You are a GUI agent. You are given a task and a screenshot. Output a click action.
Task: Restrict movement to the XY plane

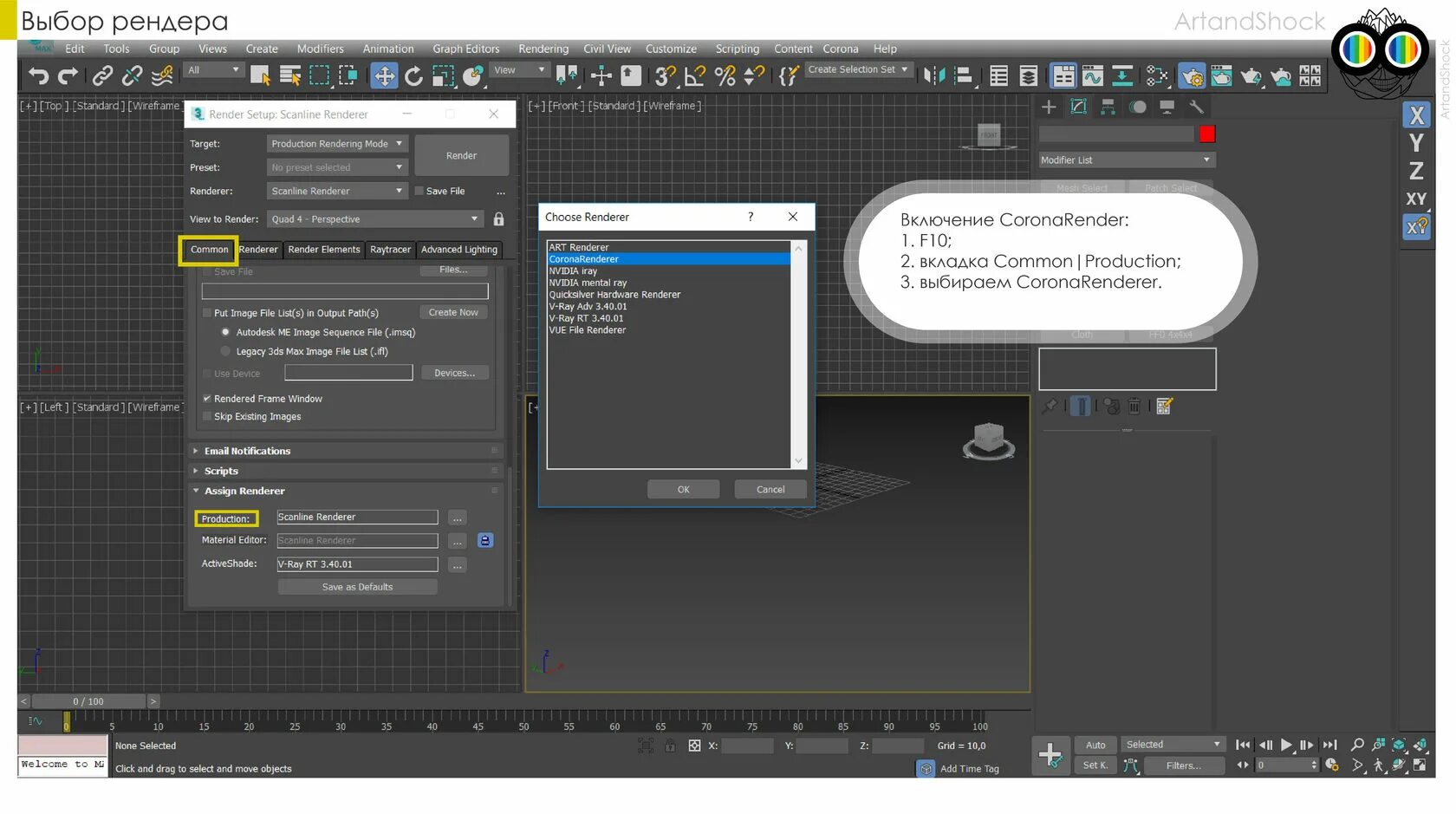pyautogui.click(x=1417, y=199)
